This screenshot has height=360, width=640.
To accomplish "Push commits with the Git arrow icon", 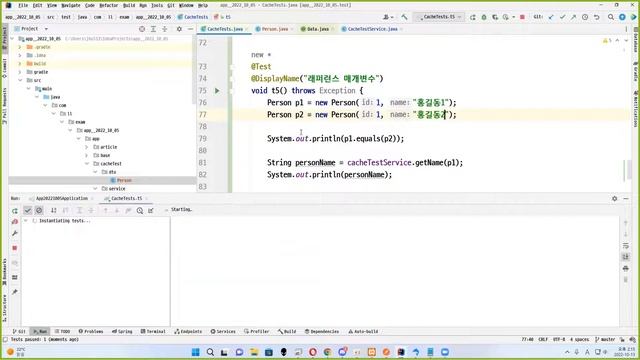I will [573, 17].
